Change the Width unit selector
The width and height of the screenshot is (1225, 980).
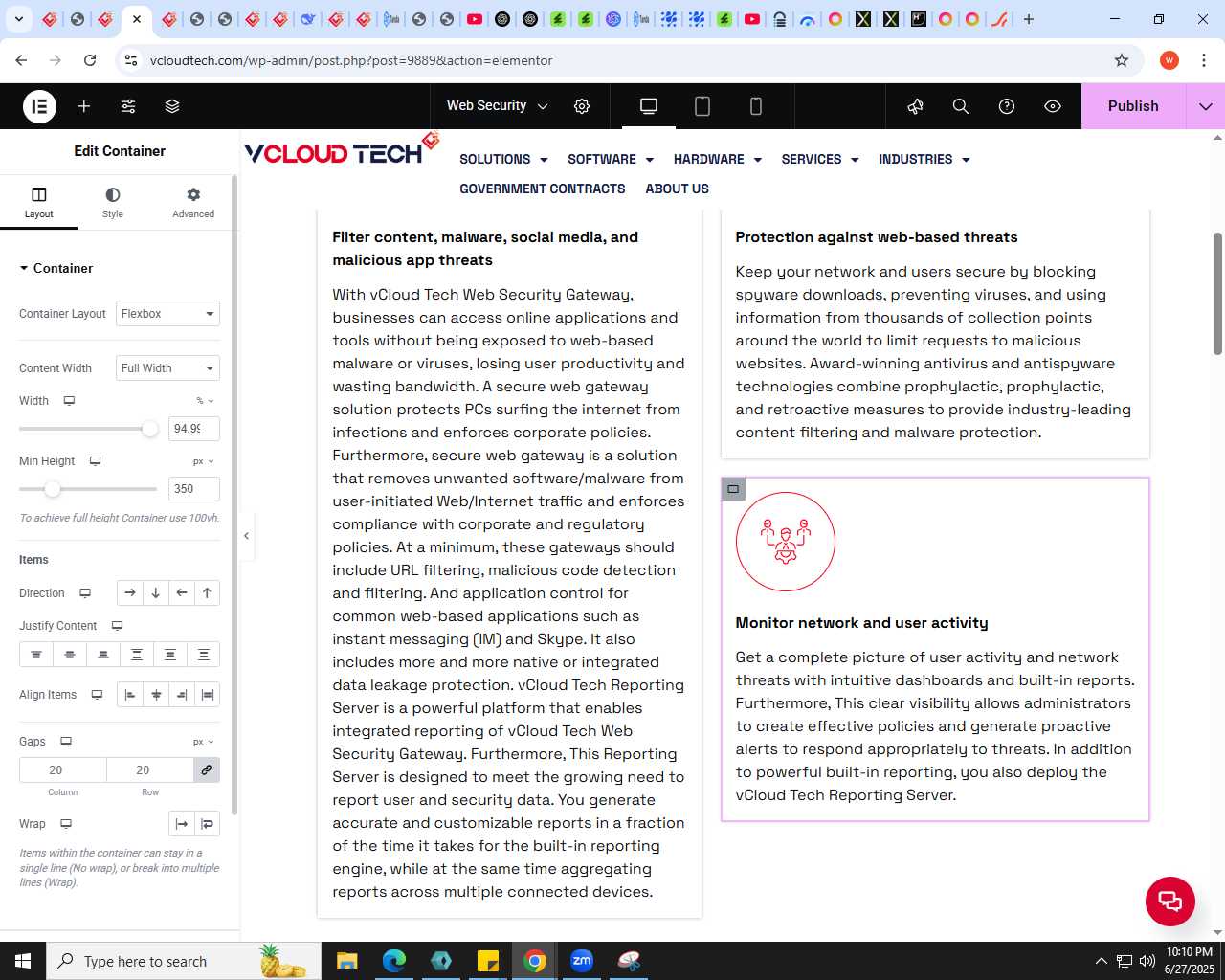pos(205,401)
